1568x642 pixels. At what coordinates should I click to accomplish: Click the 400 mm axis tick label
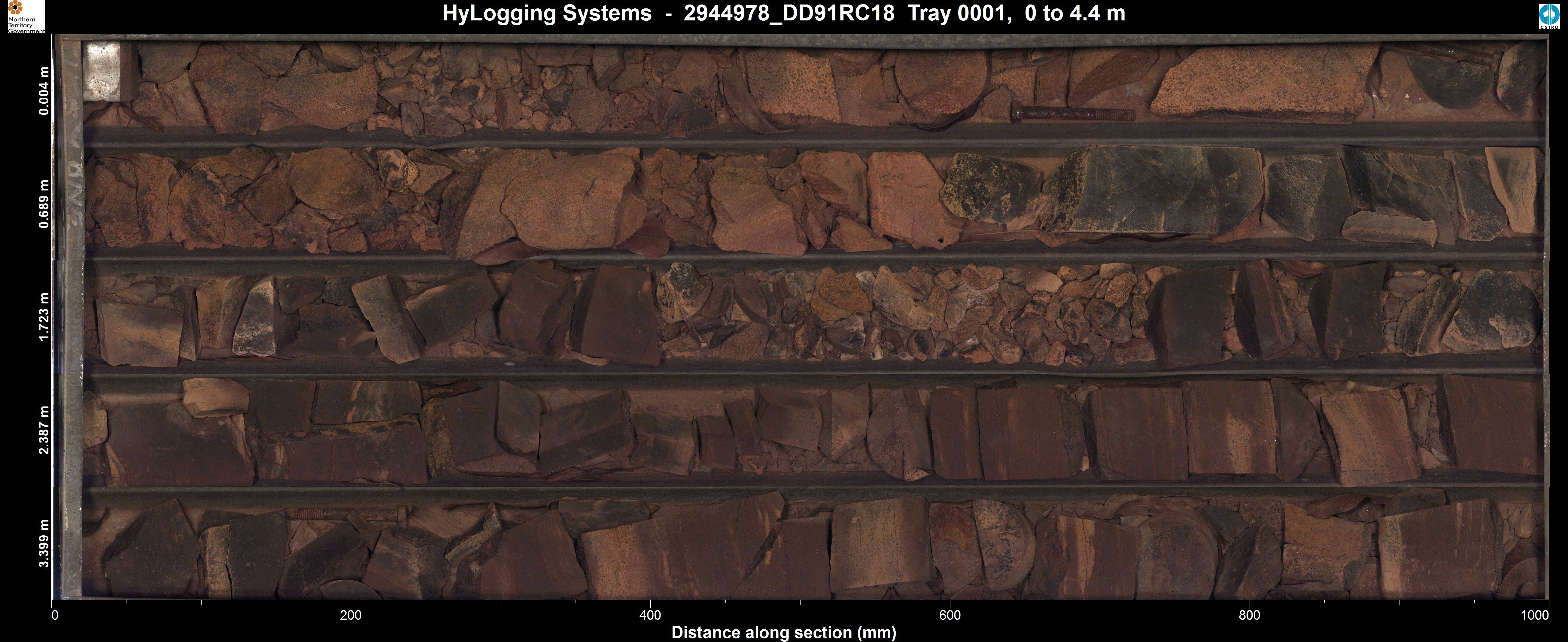click(x=650, y=615)
